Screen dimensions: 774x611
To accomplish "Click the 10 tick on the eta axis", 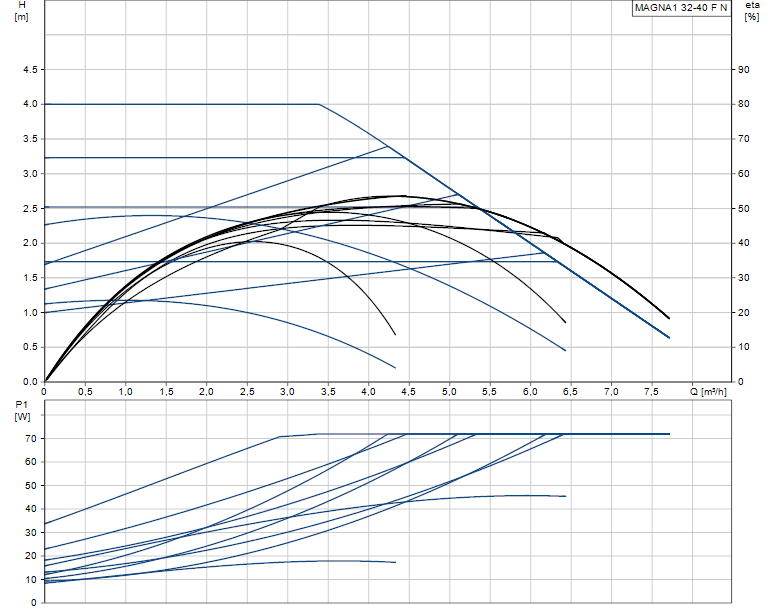I will (743, 348).
